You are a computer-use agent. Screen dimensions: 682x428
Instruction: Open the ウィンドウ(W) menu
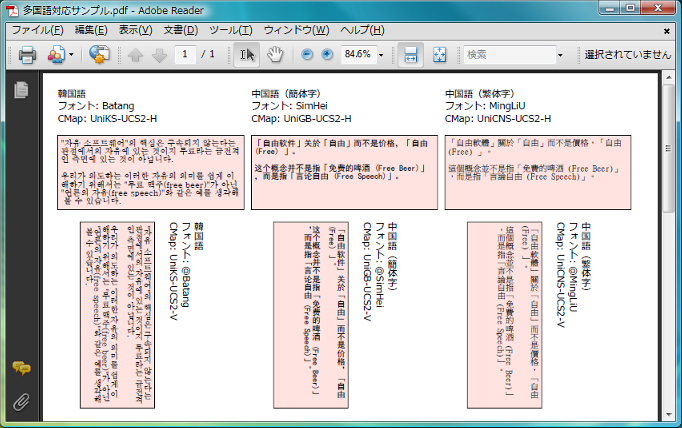[296, 30]
